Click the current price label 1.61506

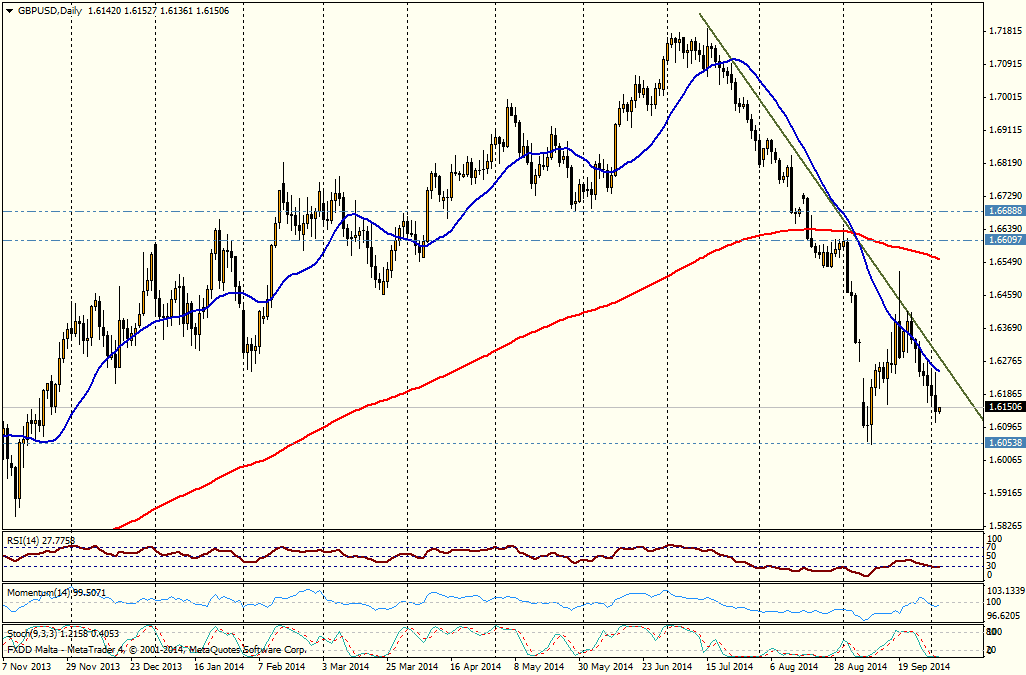tap(1003, 407)
